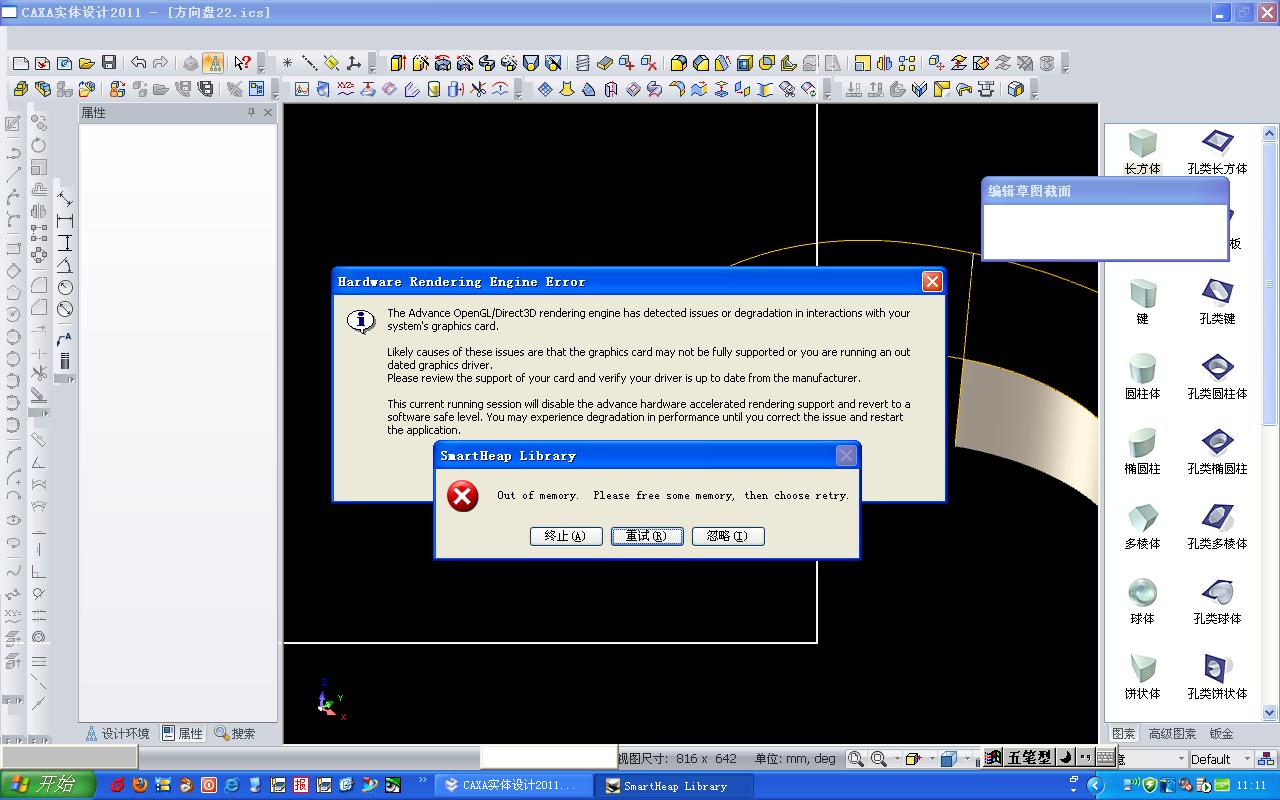
Task: Switch to the 图素 catalog tab
Action: (1124, 734)
